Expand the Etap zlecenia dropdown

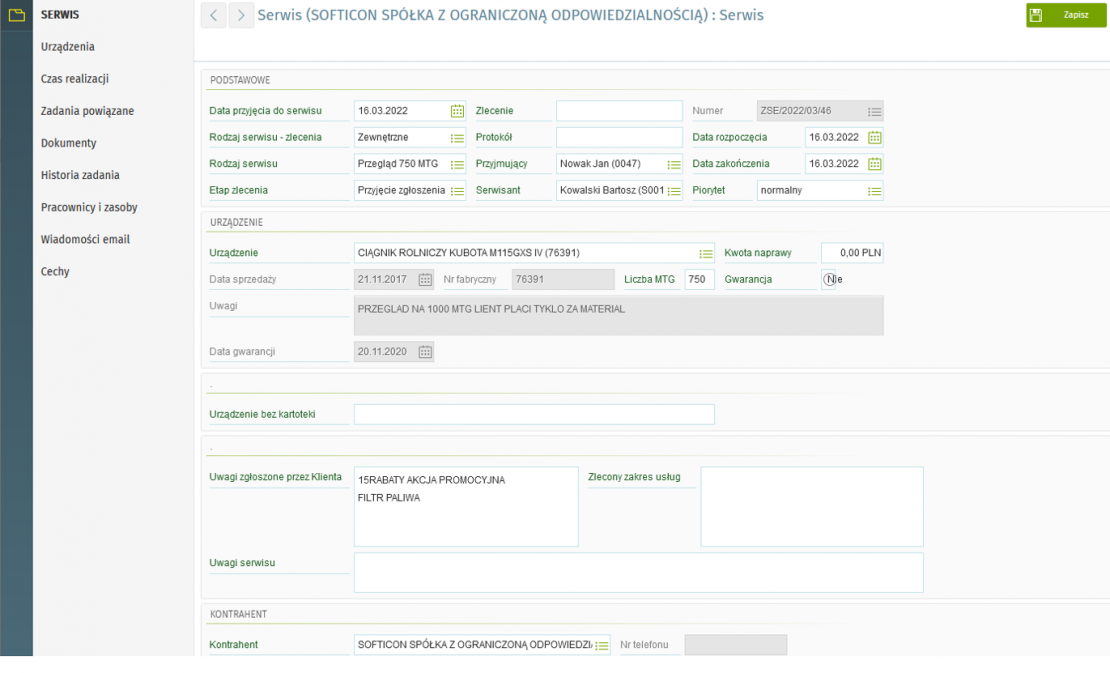457,191
